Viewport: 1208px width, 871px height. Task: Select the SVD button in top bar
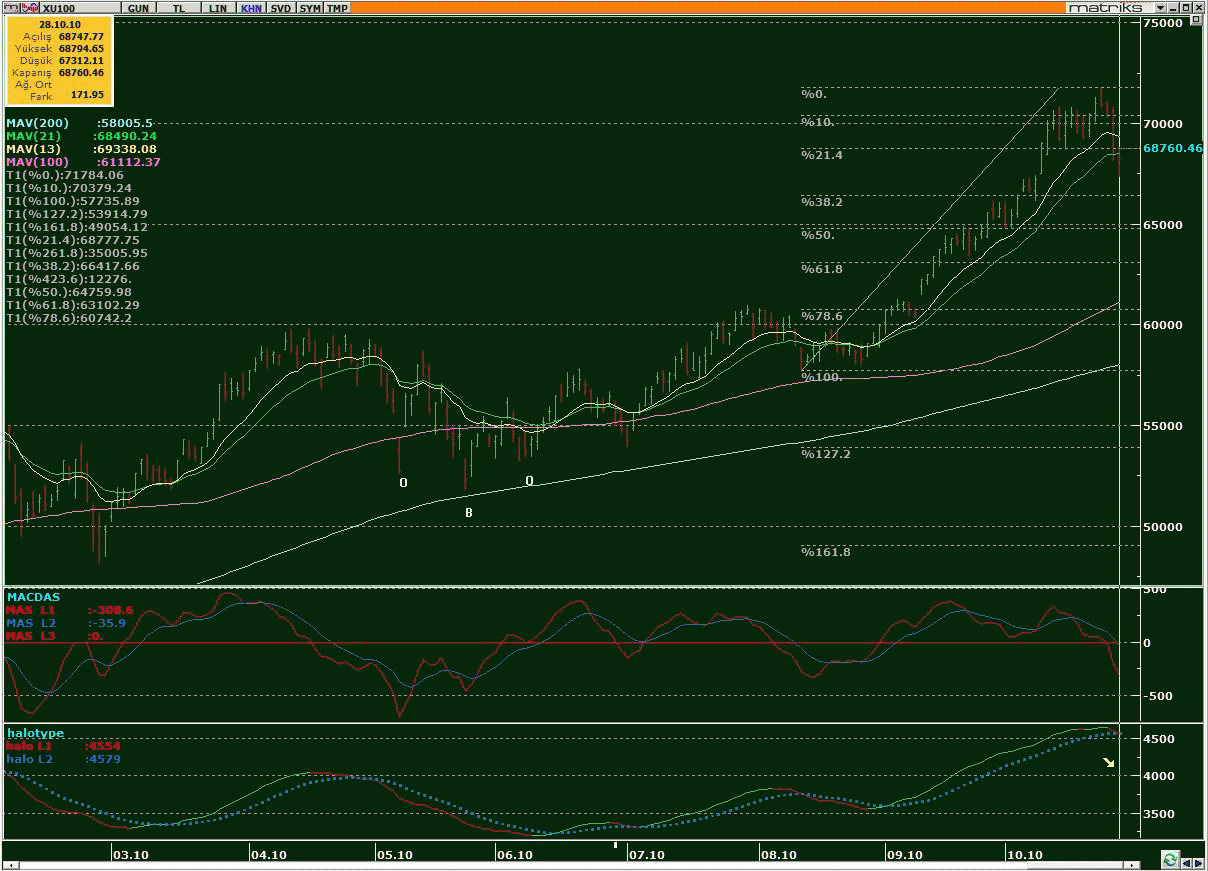282,8
